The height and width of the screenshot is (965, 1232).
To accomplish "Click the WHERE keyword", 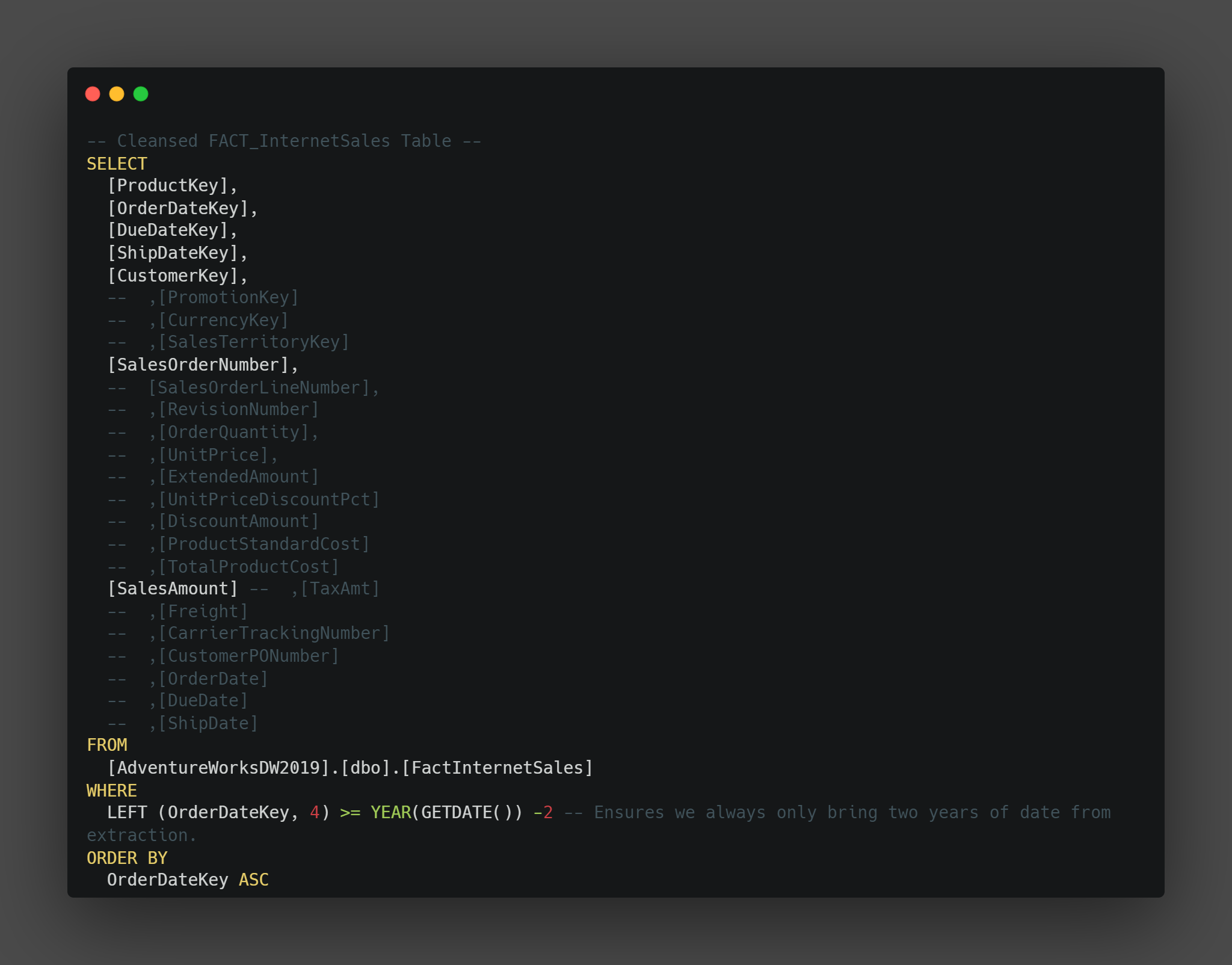I will (112, 790).
